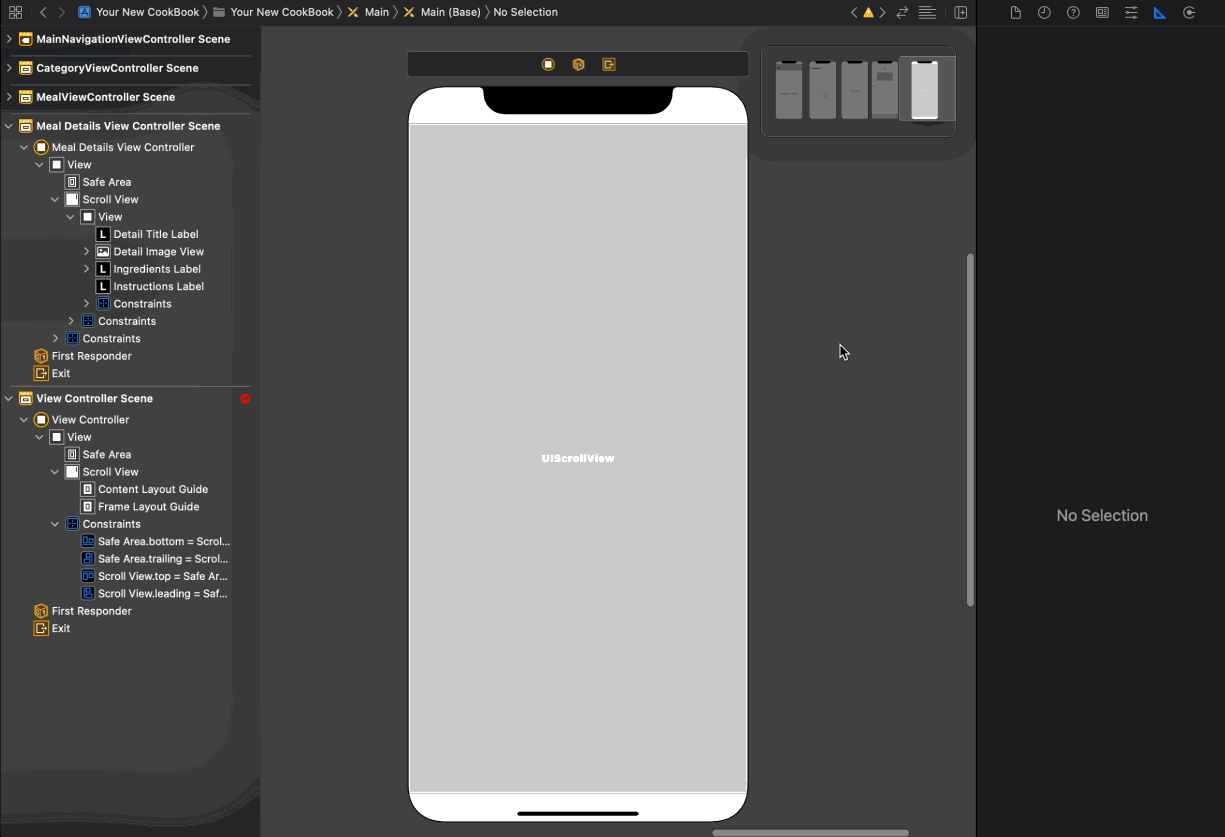1225x837 pixels.
Task: Open the Connections inspector tab
Action: 1189,12
